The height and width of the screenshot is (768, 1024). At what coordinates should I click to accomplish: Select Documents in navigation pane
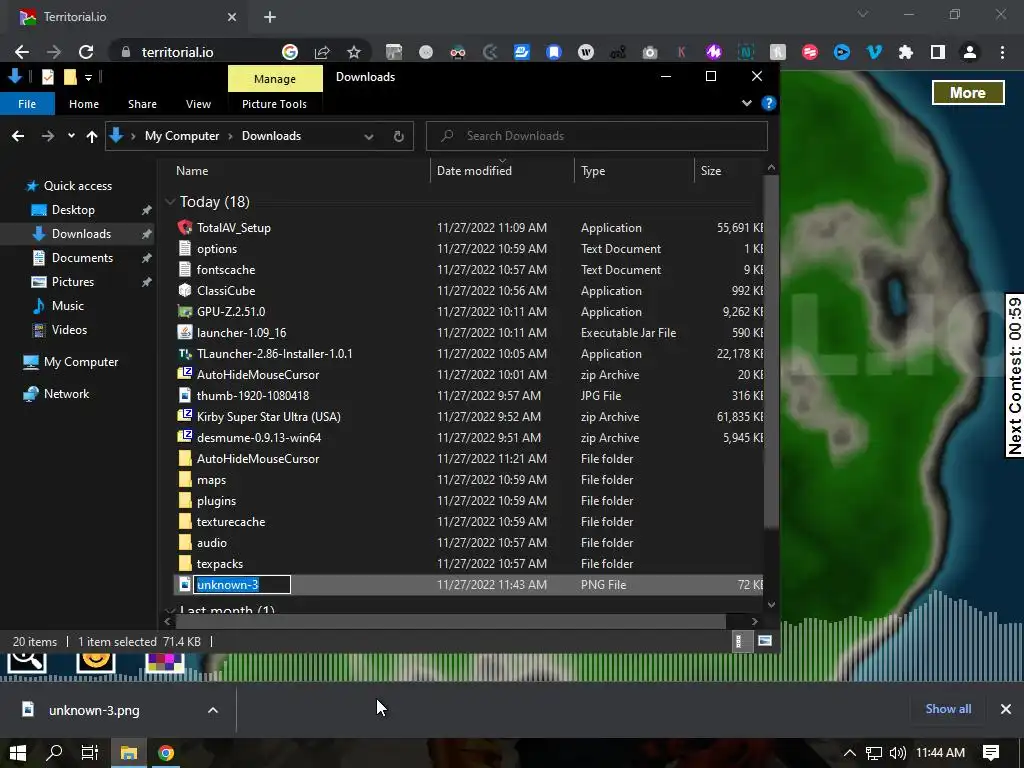(82, 258)
